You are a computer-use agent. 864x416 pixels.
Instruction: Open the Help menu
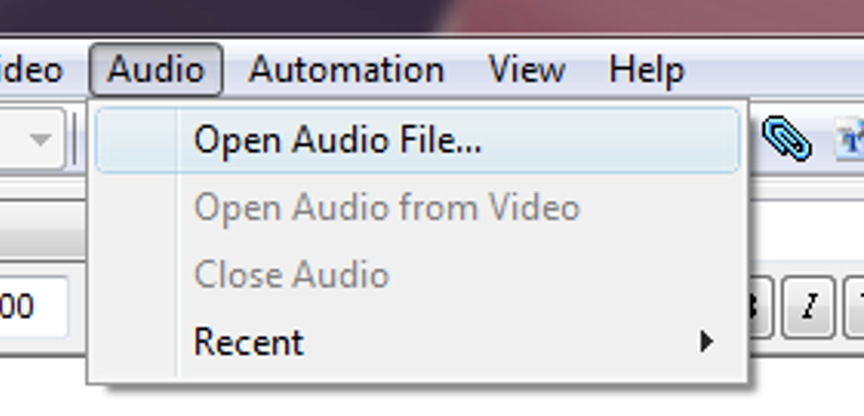646,70
